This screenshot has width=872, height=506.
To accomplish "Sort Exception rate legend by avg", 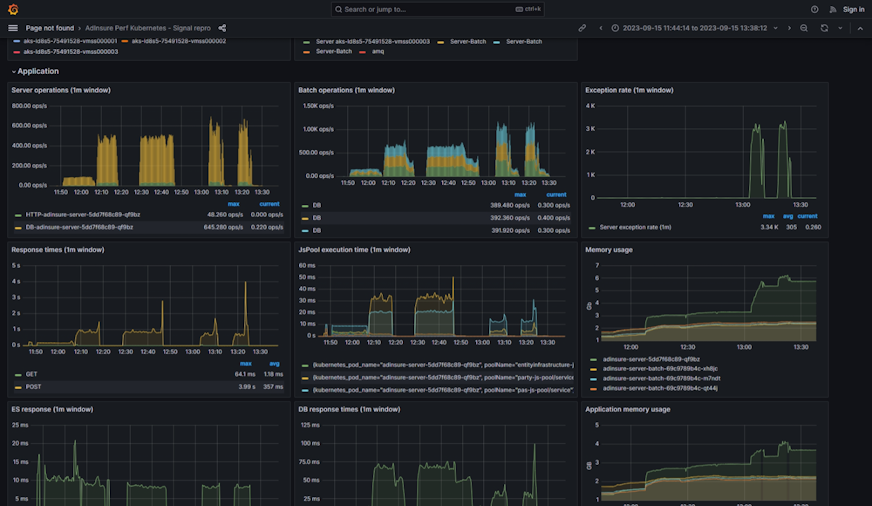I will [x=787, y=216].
